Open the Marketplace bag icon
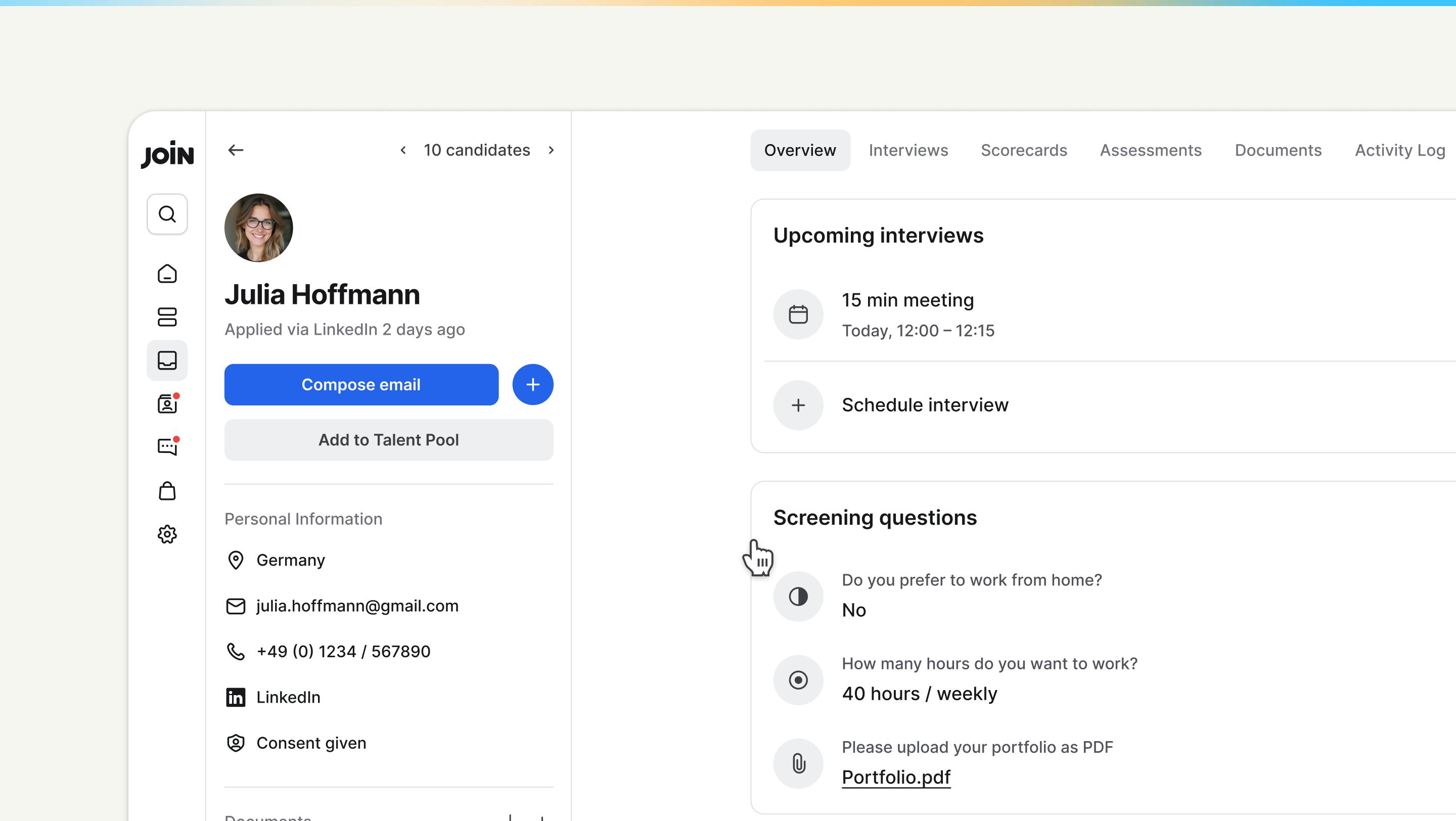Viewport: 1456px width, 821px height. tap(167, 490)
